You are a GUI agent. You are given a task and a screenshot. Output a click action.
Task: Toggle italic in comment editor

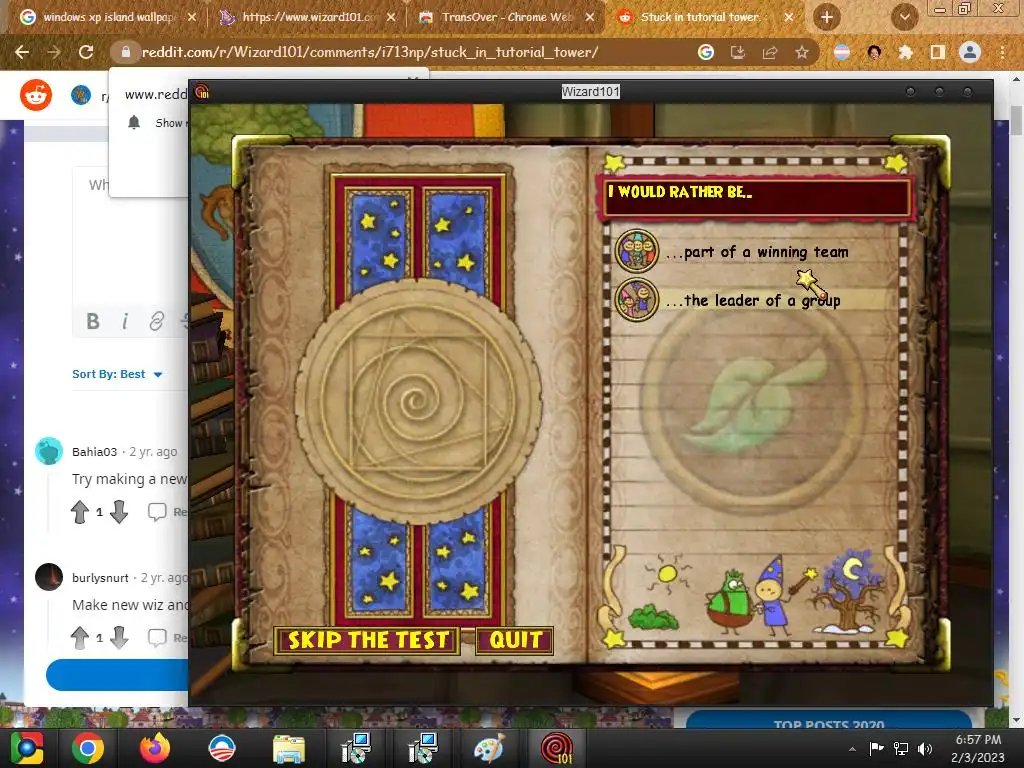click(125, 321)
